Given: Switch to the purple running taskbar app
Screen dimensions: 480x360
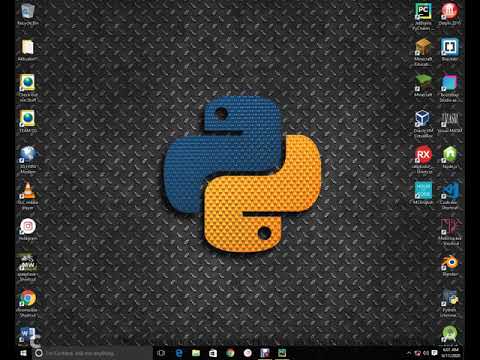Looking at the screenshot, I should pyautogui.click(x=265, y=353).
